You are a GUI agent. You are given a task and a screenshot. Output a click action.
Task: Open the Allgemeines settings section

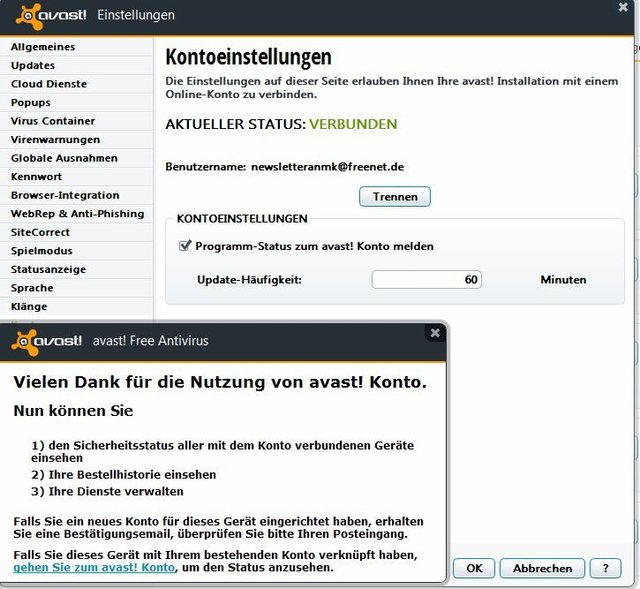click(76, 47)
